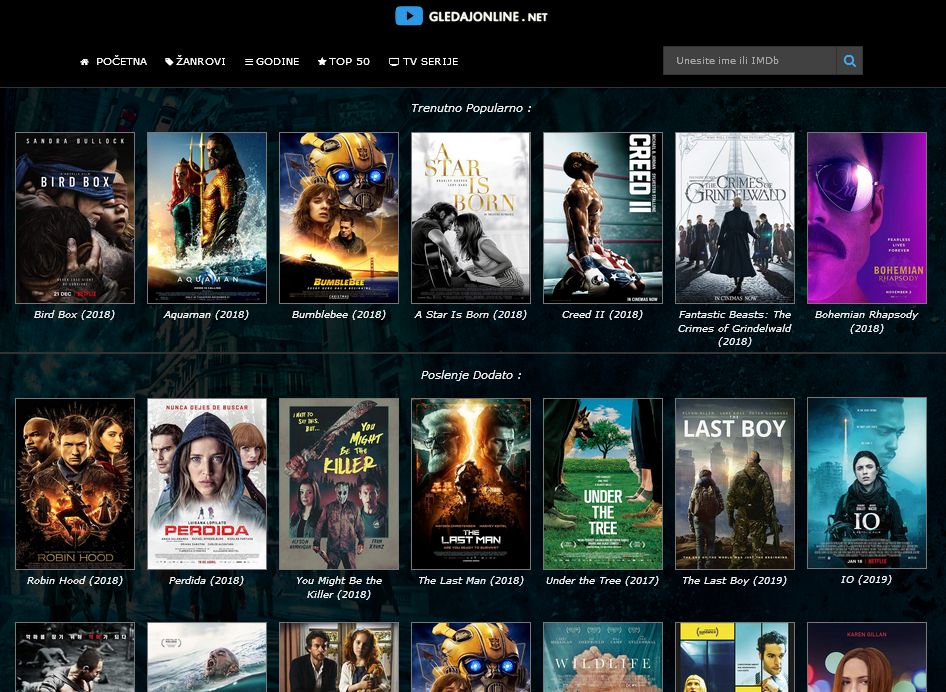
Task: Click the Bird Box (2018) title link
Action: tap(74, 313)
